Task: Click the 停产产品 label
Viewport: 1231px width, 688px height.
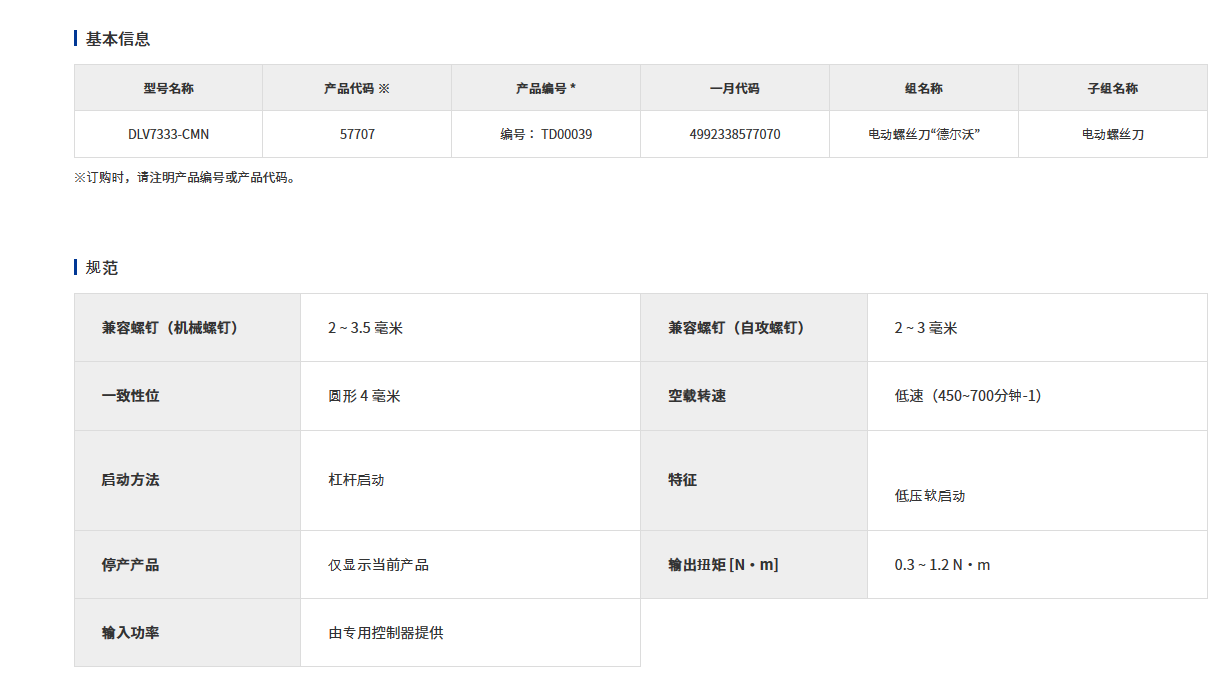Action: [x=130, y=565]
